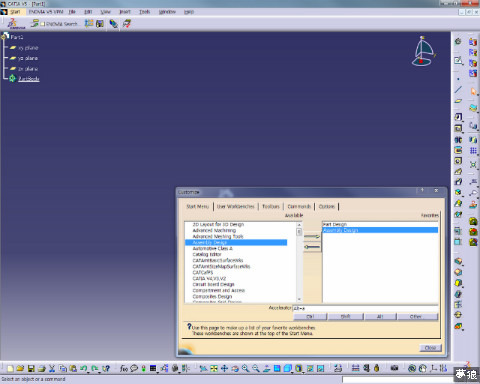The image size is (480, 384).
Task: Select the Pan view tool
Action: (x=224, y=368)
